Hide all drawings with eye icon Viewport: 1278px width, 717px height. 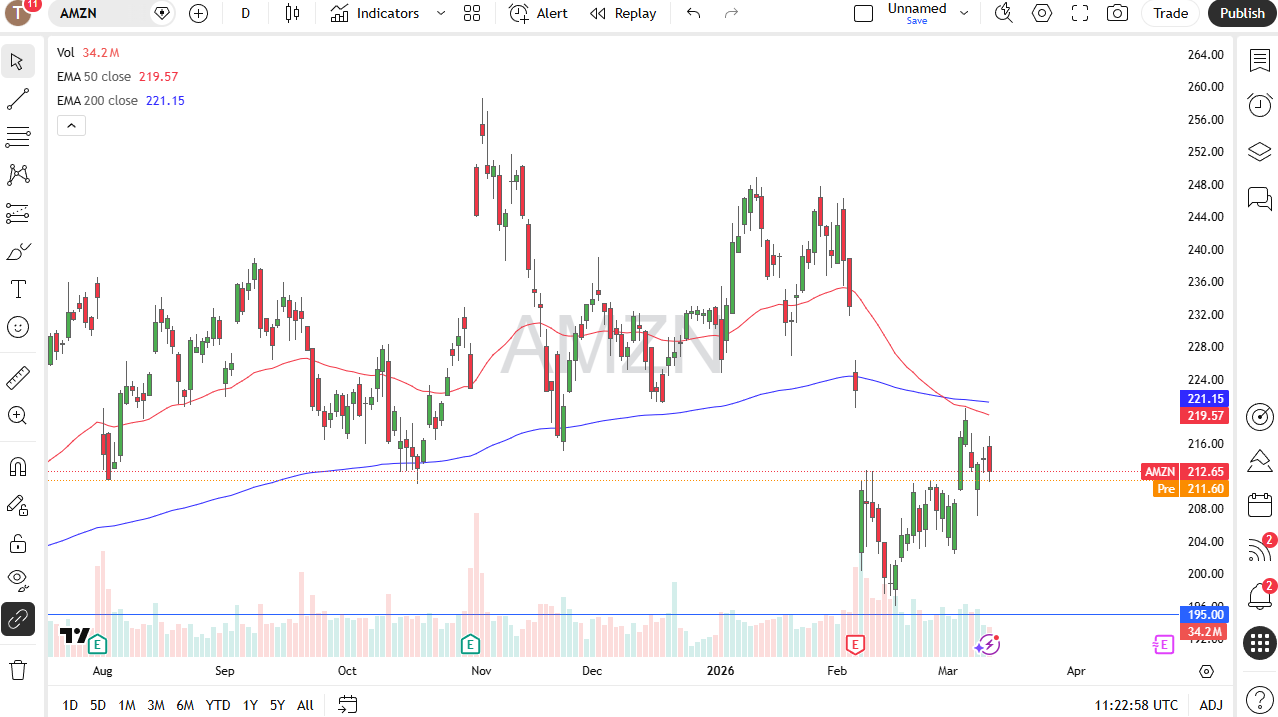(x=18, y=580)
